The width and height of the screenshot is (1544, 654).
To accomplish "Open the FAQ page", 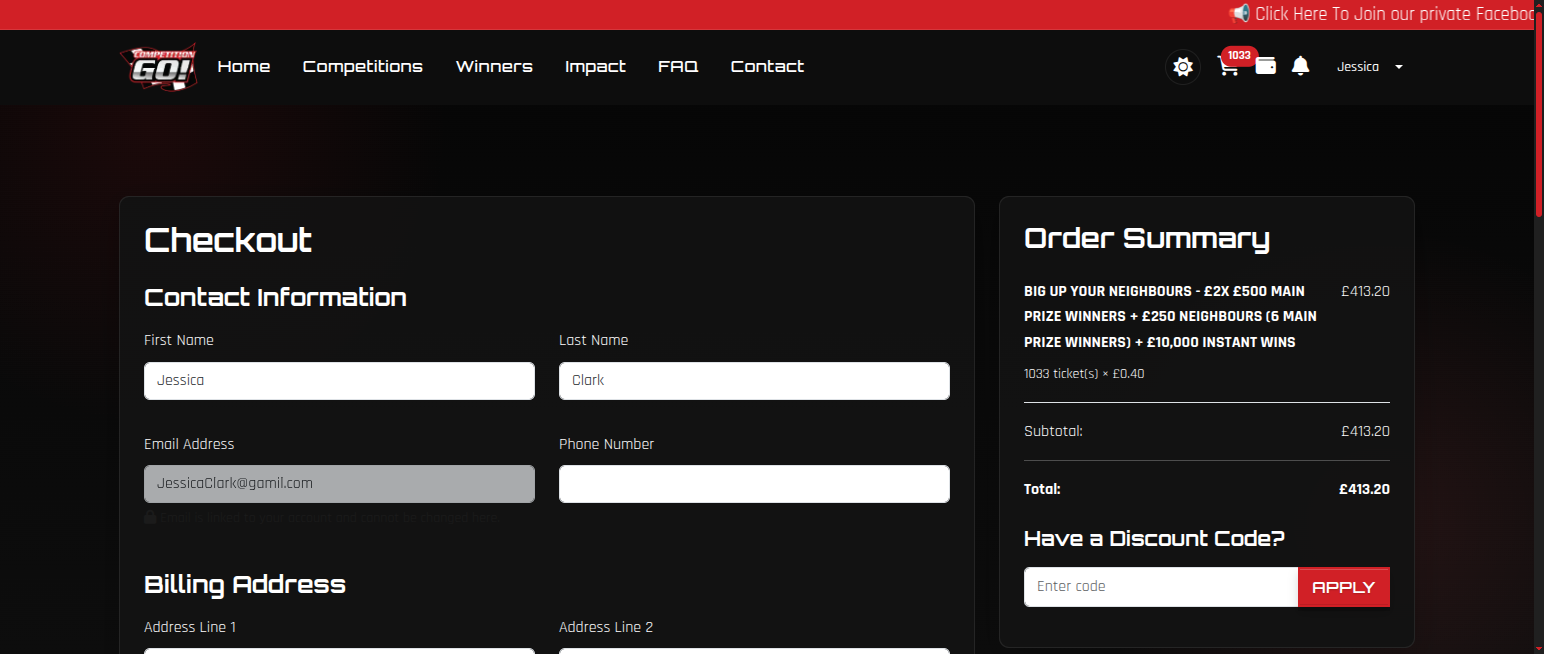I will tap(678, 67).
